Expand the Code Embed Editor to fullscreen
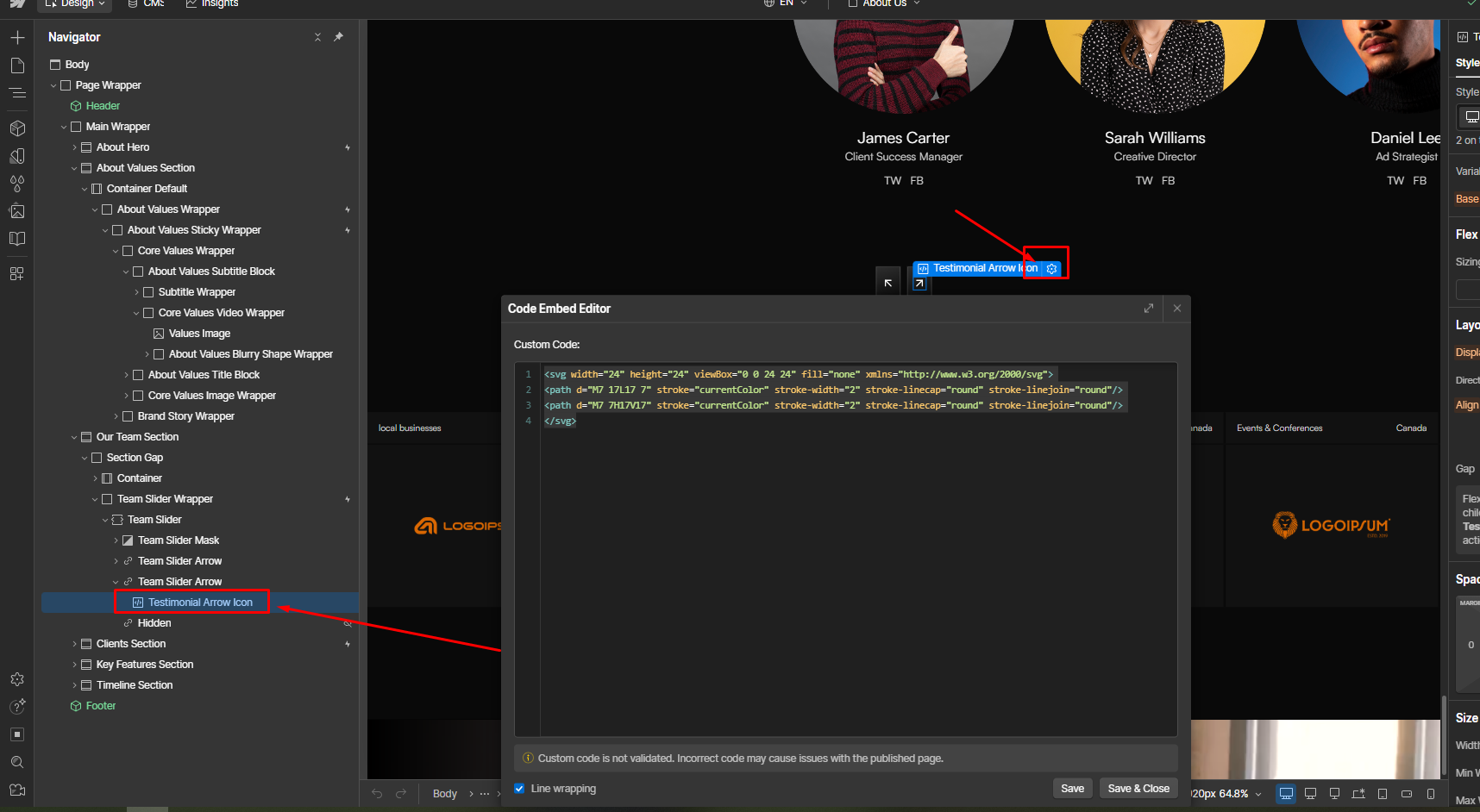This screenshot has height=812, width=1480. (1148, 308)
